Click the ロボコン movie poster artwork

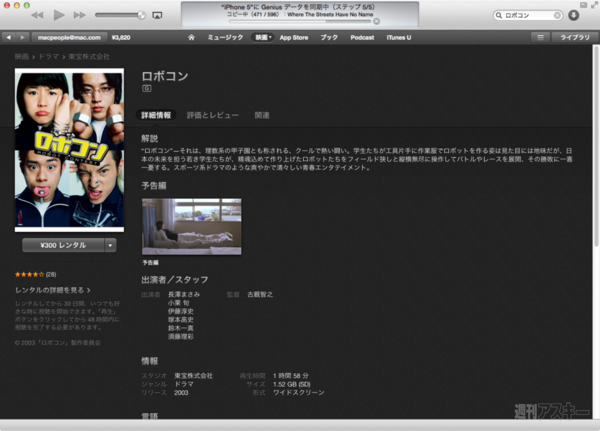[69, 150]
